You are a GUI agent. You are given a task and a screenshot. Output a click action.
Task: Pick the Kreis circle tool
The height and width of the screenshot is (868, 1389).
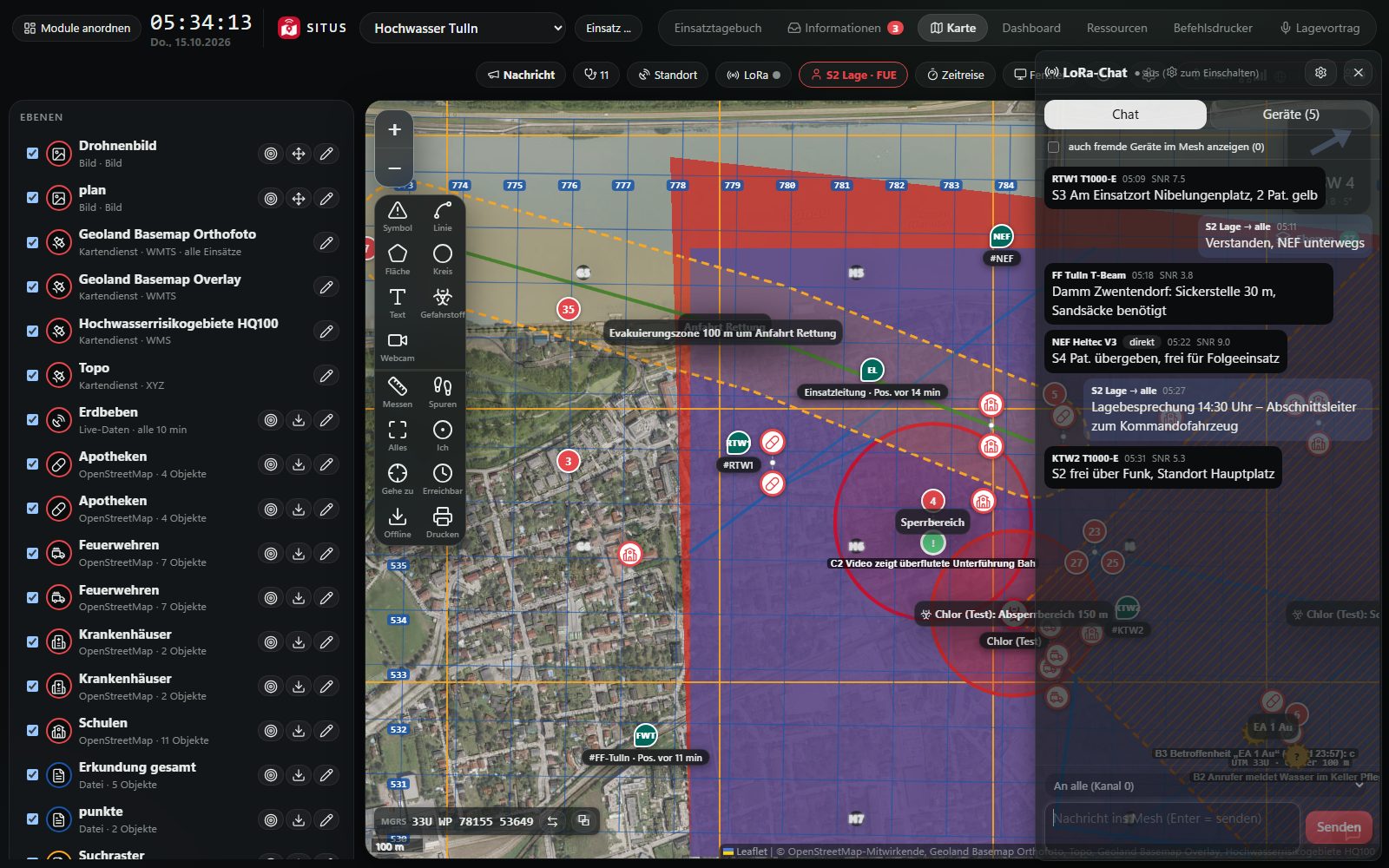(x=443, y=260)
